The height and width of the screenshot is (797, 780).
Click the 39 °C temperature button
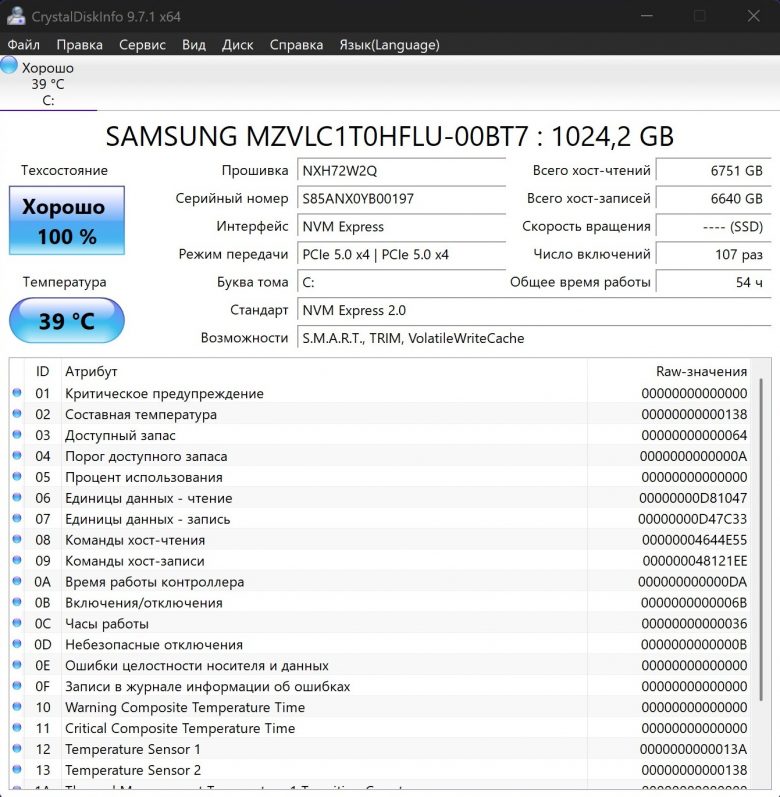pos(67,321)
